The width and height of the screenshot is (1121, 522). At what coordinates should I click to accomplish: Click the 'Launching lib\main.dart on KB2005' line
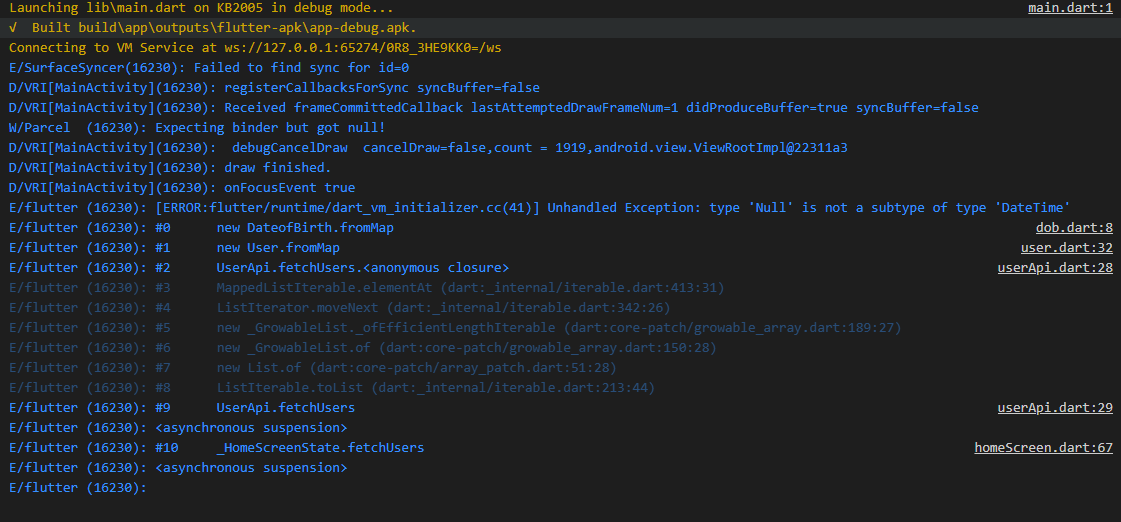point(201,9)
